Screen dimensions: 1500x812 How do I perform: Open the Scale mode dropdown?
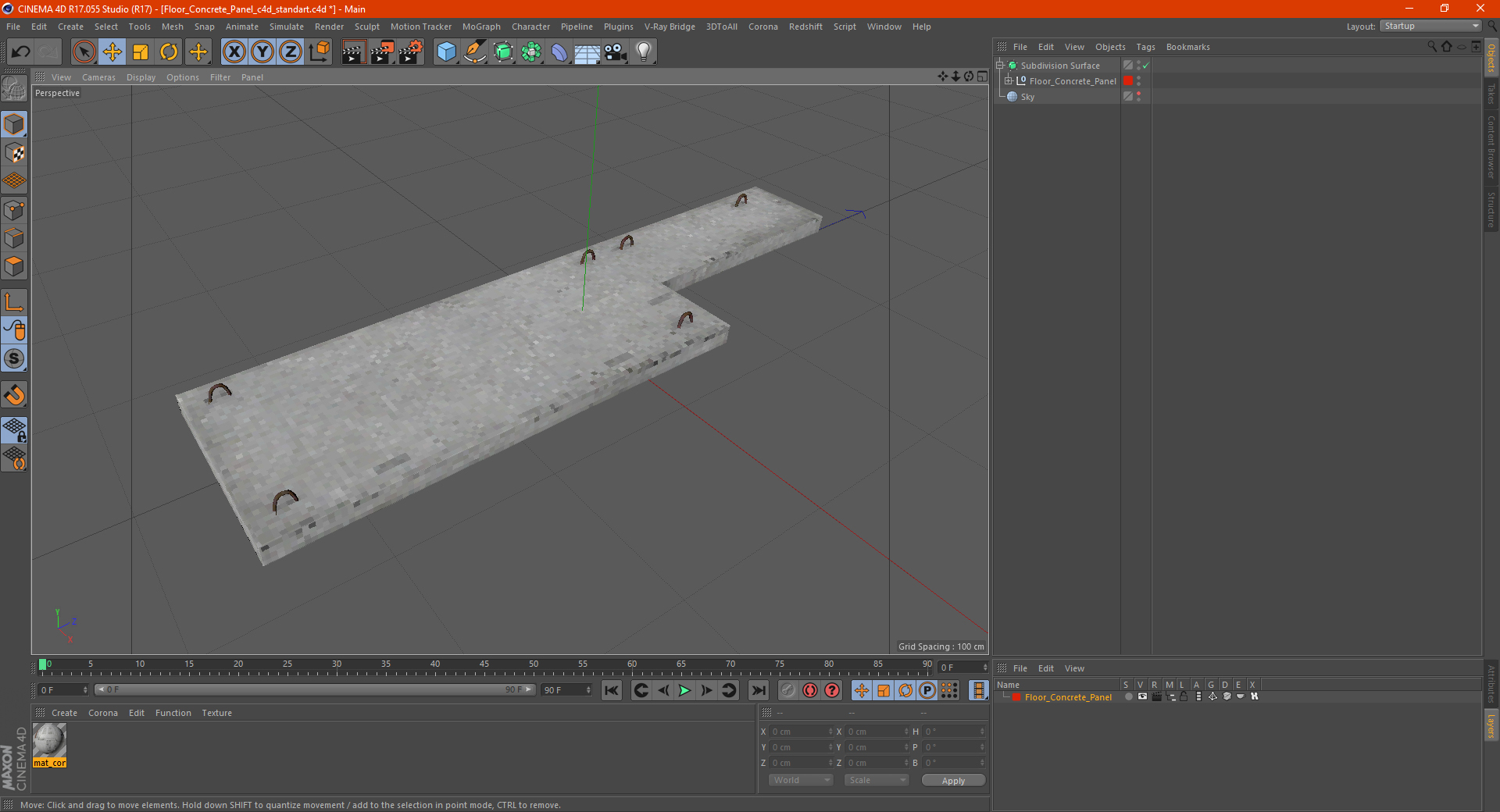(877, 780)
